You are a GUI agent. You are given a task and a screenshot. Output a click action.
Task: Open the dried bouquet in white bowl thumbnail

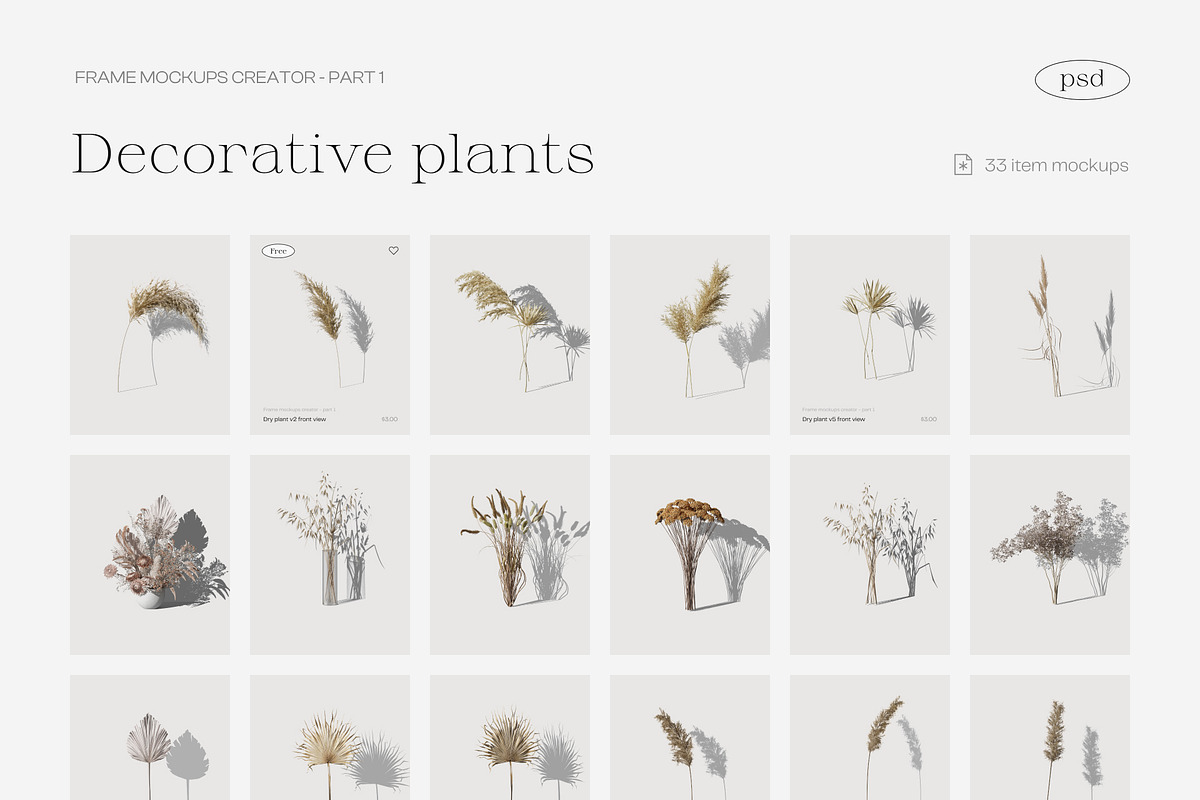click(x=150, y=555)
